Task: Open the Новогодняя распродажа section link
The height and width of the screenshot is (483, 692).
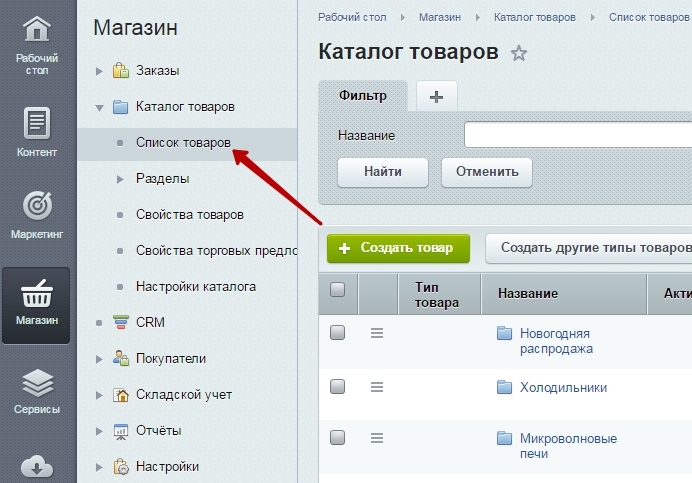Action: coord(556,341)
